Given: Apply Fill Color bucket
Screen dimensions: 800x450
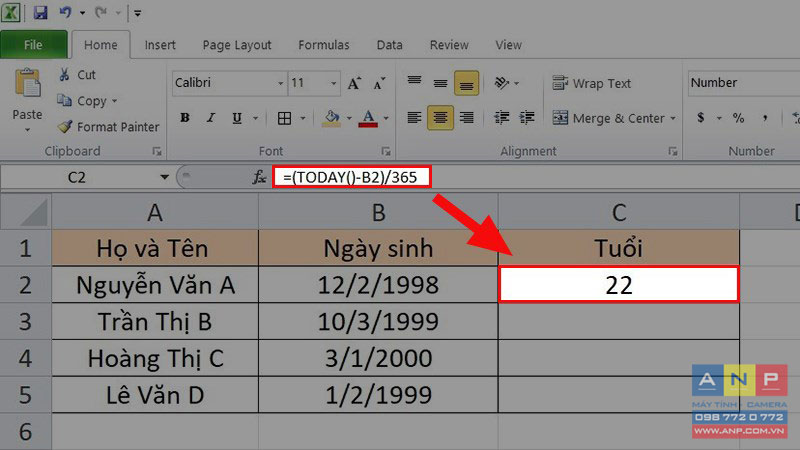Looking at the screenshot, I should point(332,118).
